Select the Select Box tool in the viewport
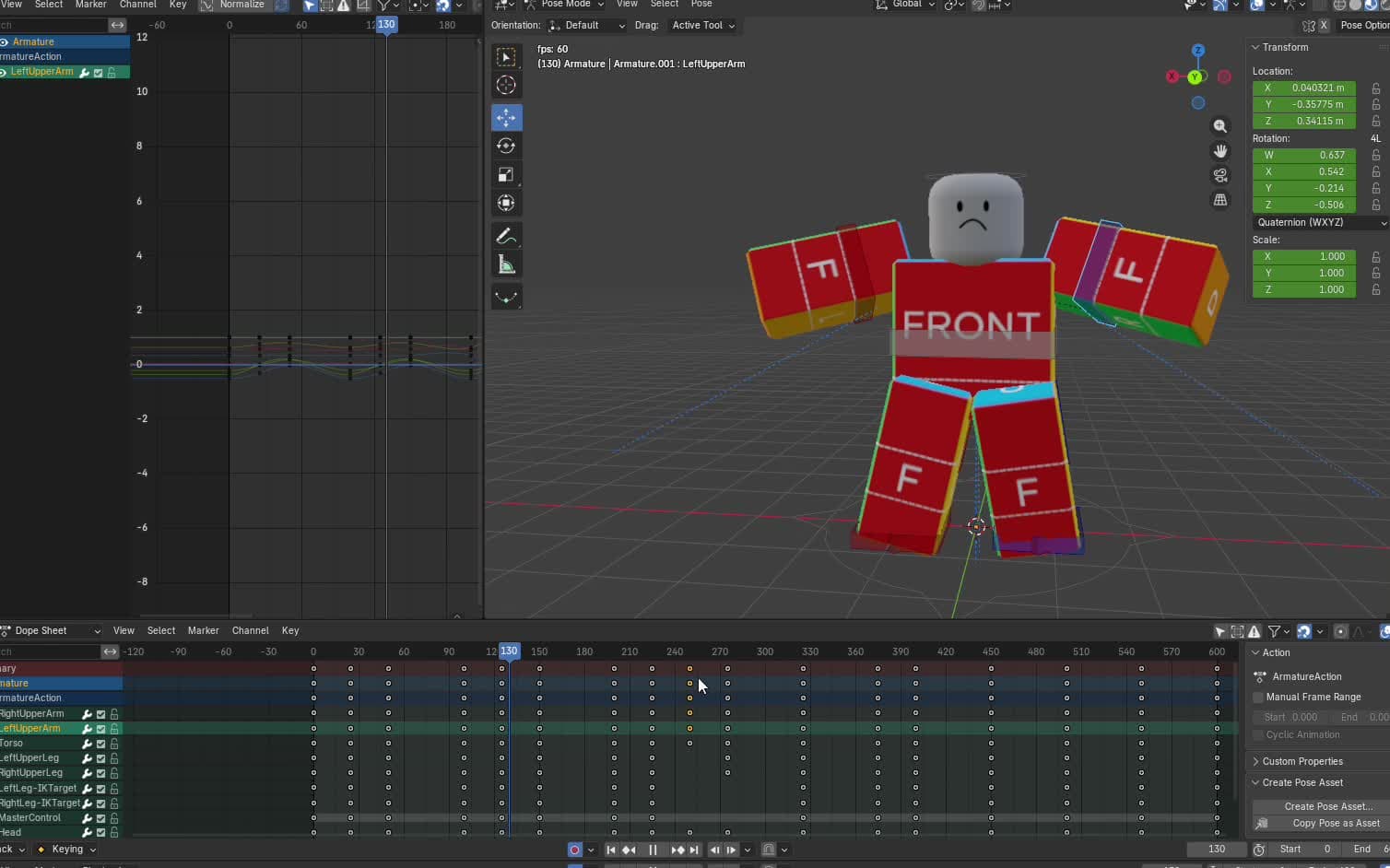This screenshot has width=1390, height=868. point(506,57)
